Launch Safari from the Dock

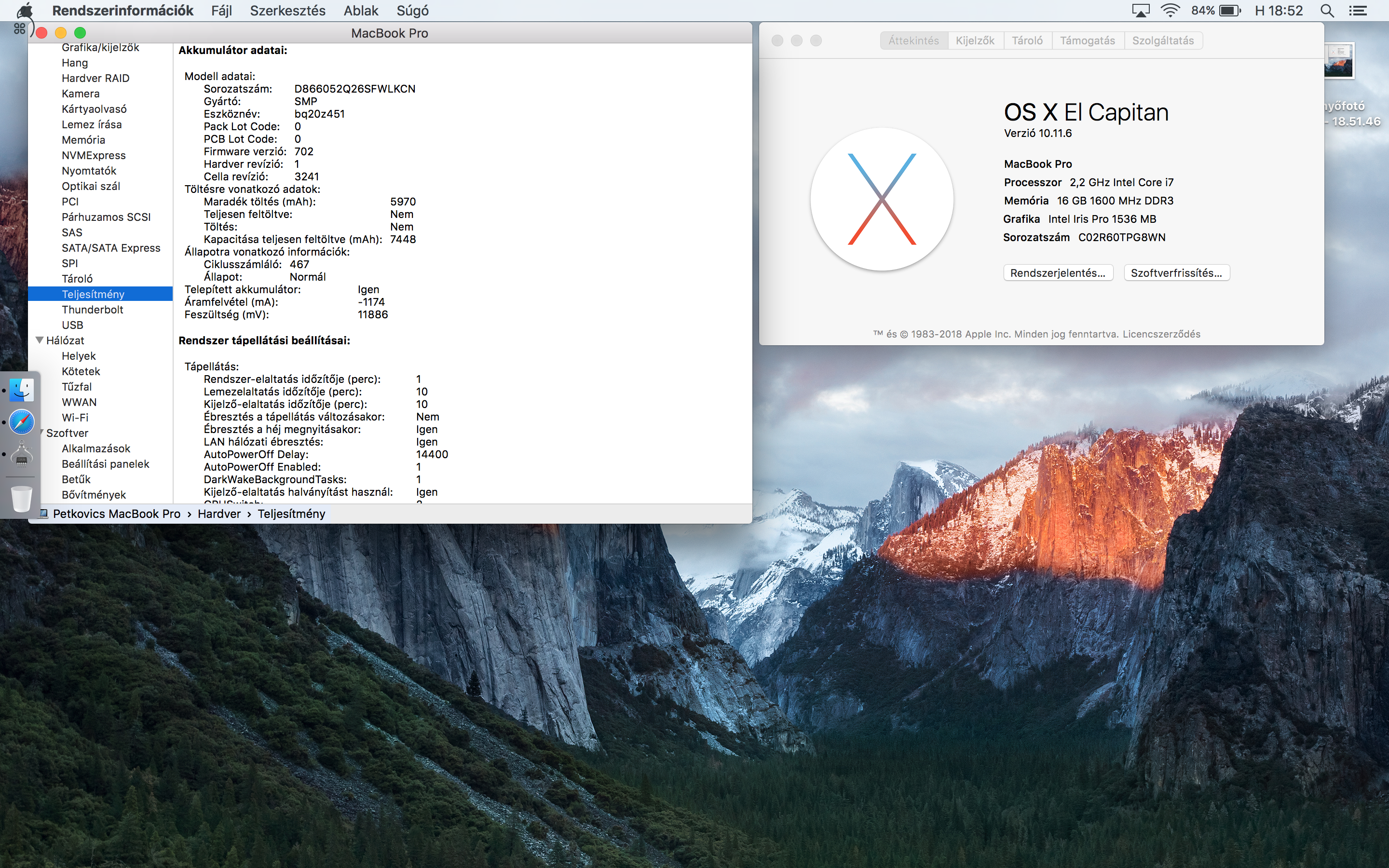coord(21,422)
